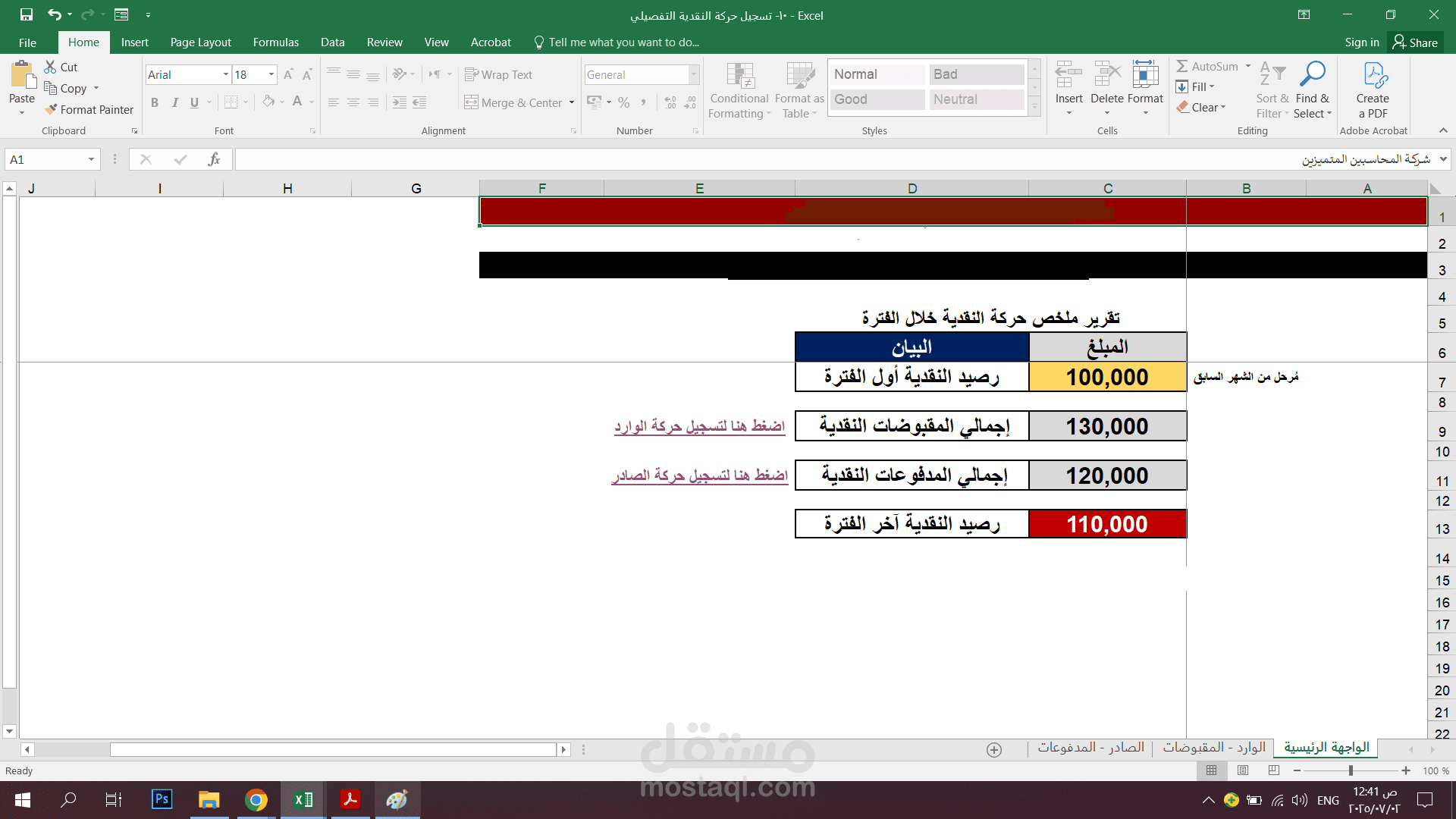The image size is (1456, 819).
Task: Click the Share button
Action: pos(1415,42)
